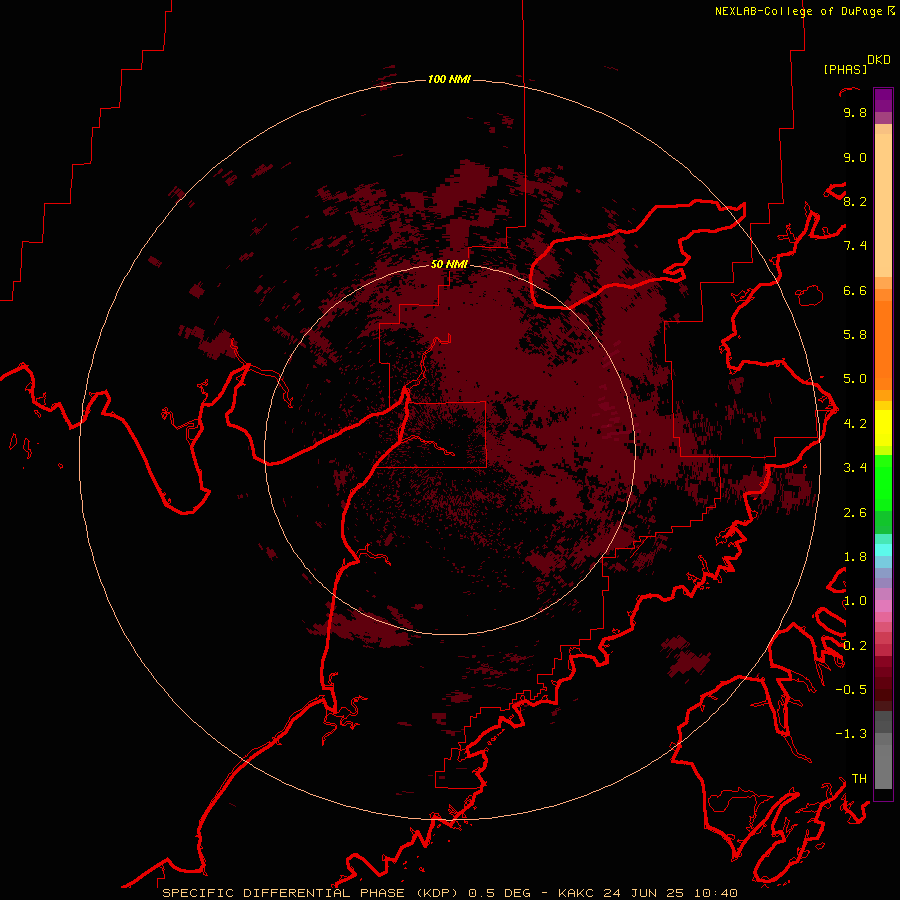Click the [PHAS] legend unit label
Viewport: 900px width, 900px height.
[845, 69]
